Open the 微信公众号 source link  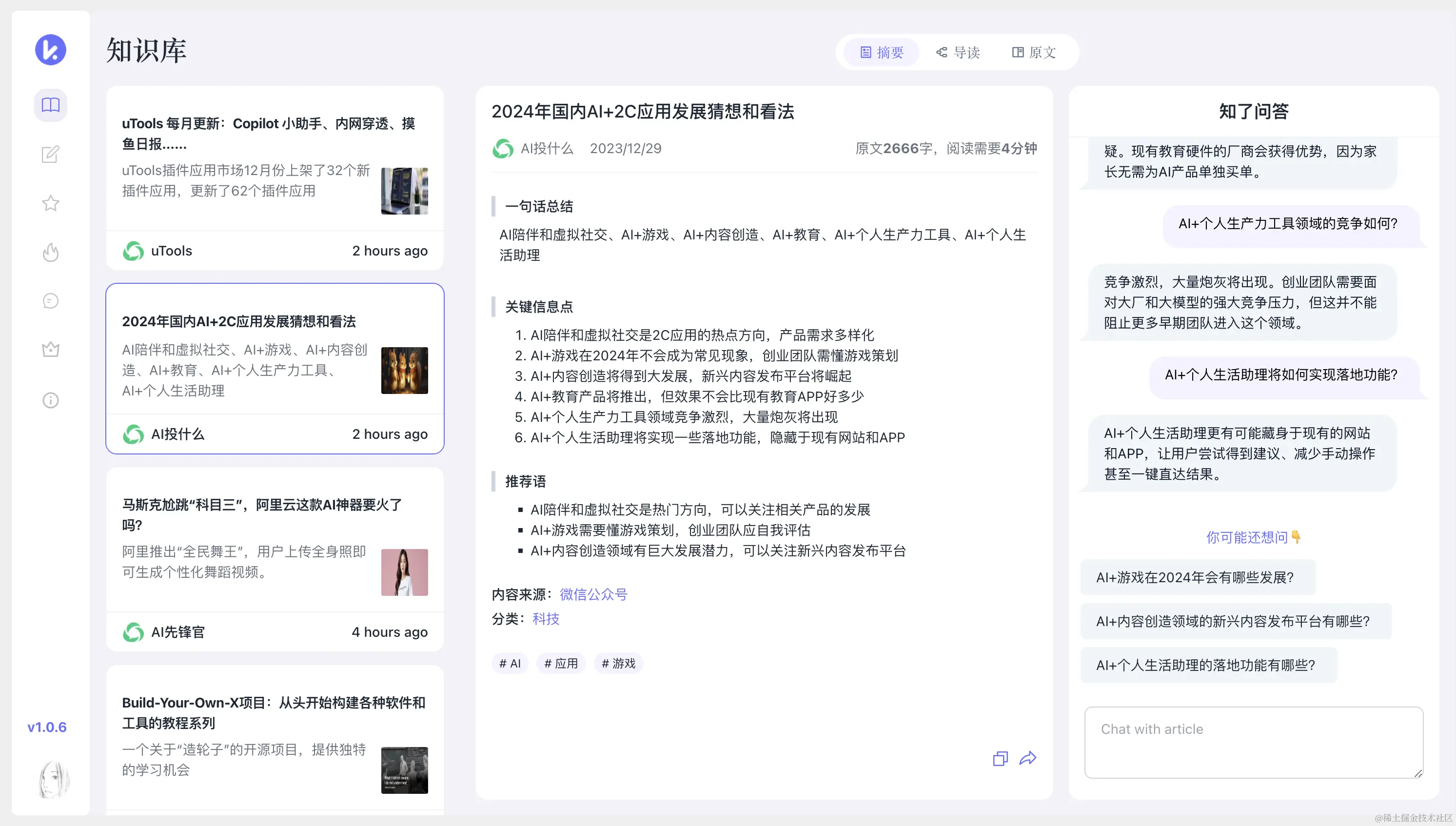pos(593,594)
